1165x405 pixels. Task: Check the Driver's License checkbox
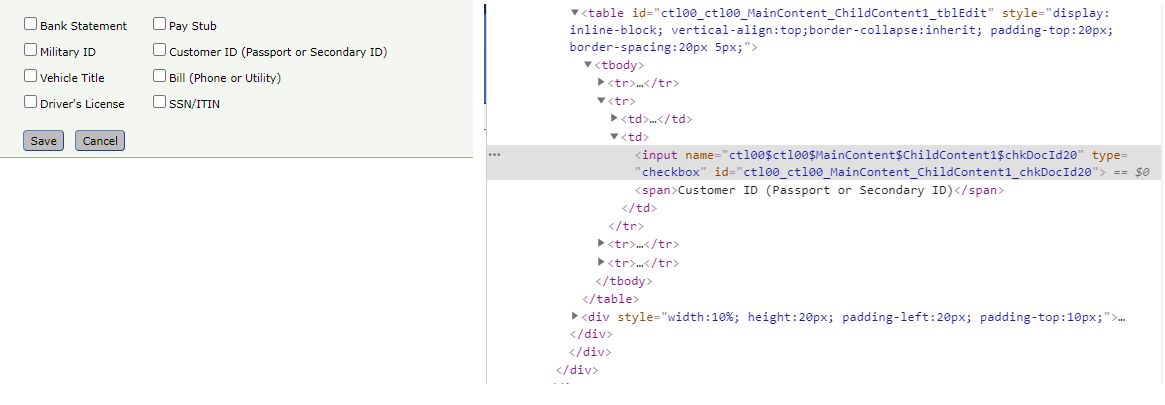(x=30, y=102)
